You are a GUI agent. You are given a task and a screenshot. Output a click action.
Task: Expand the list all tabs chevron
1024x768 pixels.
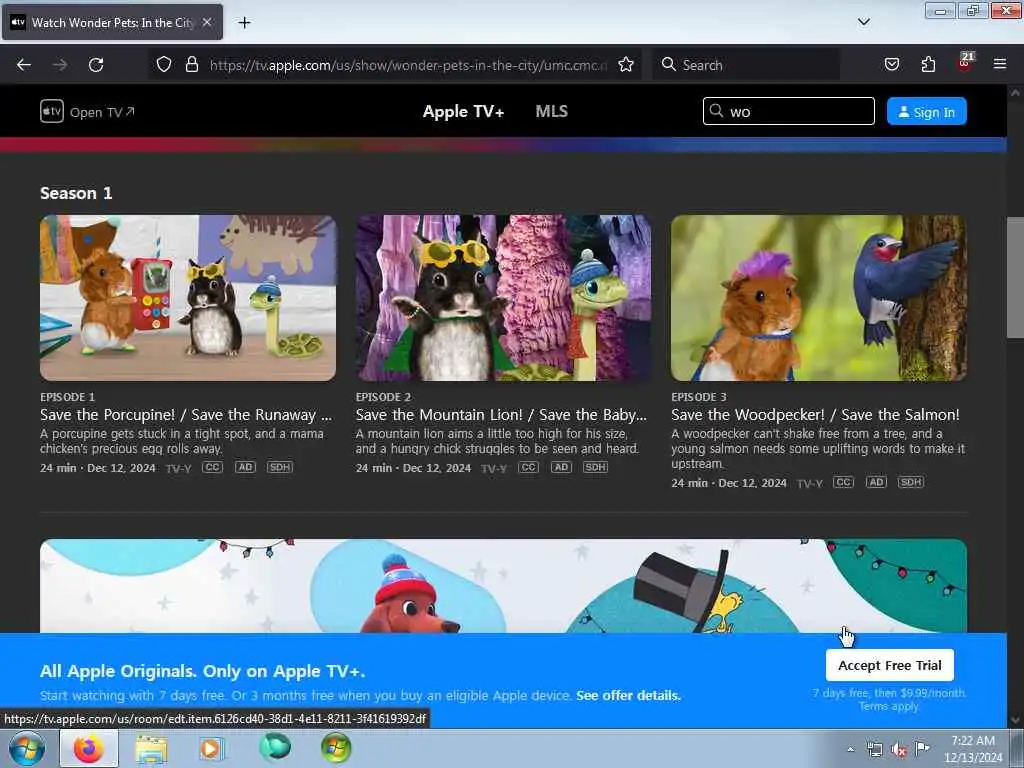[x=864, y=22]
